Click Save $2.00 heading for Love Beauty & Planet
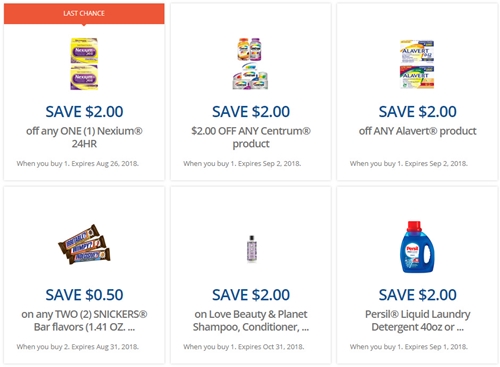Viewport: 500px width, 367px height. pos(251,295)
